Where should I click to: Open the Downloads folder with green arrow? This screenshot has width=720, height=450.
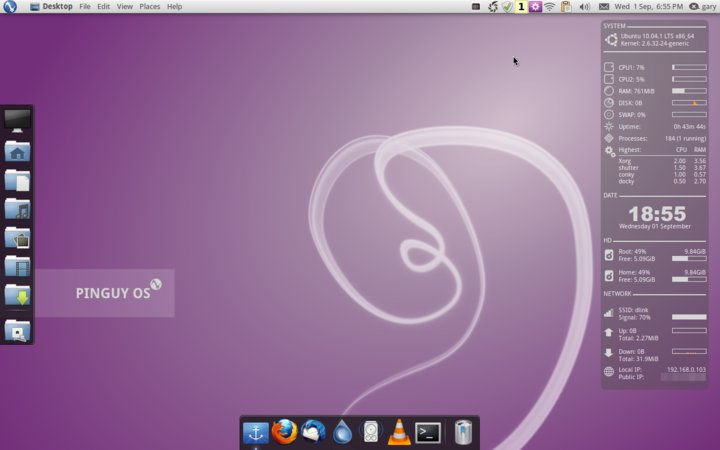pyautogui.click(x=17, y=295)
